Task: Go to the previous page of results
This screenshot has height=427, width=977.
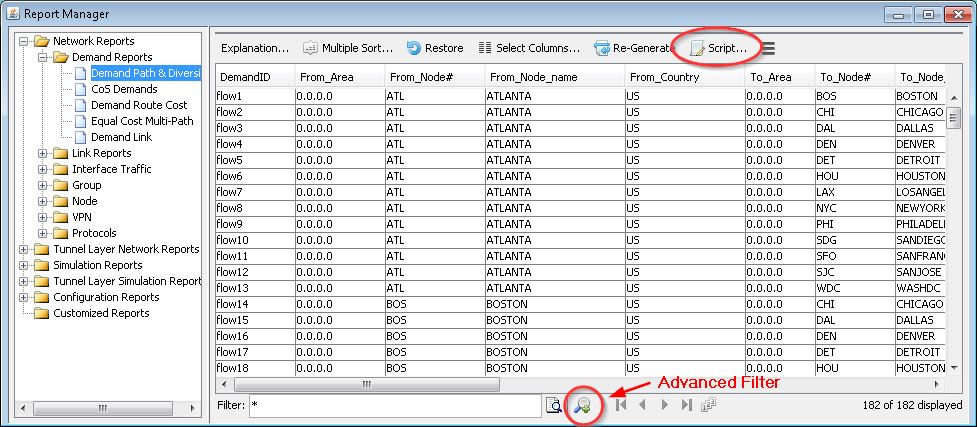Action: (x=642, y=405)
